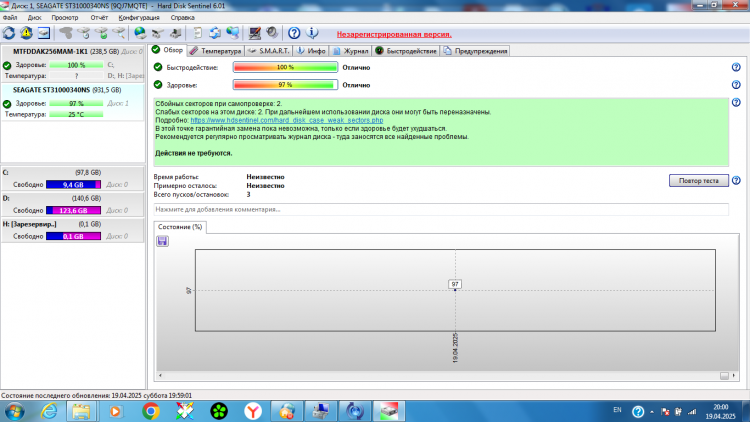
Task: Click the chart scrollbar left arrow
Action: pyautogui.click(x=160, y=376)
